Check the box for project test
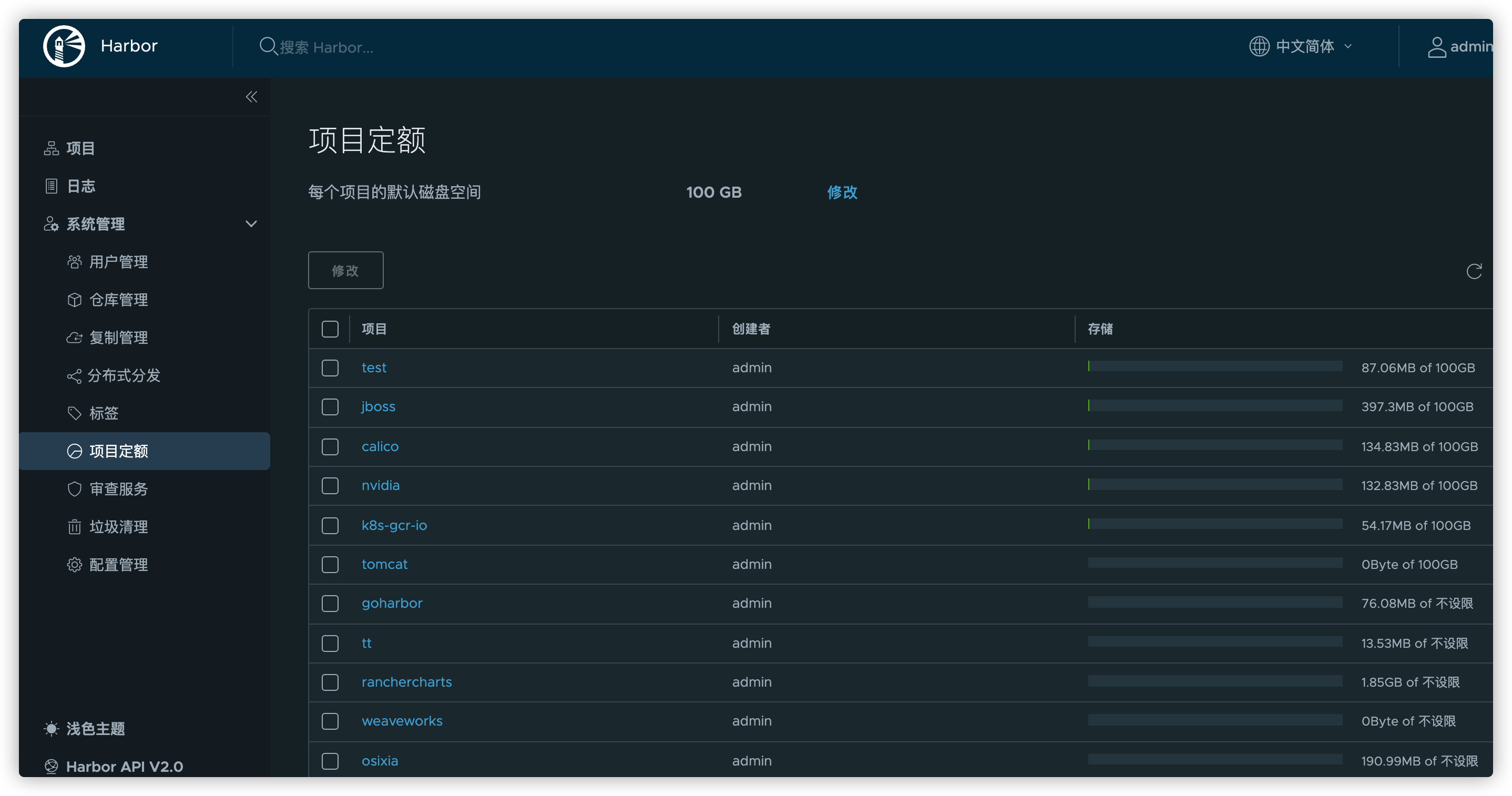Viewport: 1512px width, 796px height. tap(330, 368)
